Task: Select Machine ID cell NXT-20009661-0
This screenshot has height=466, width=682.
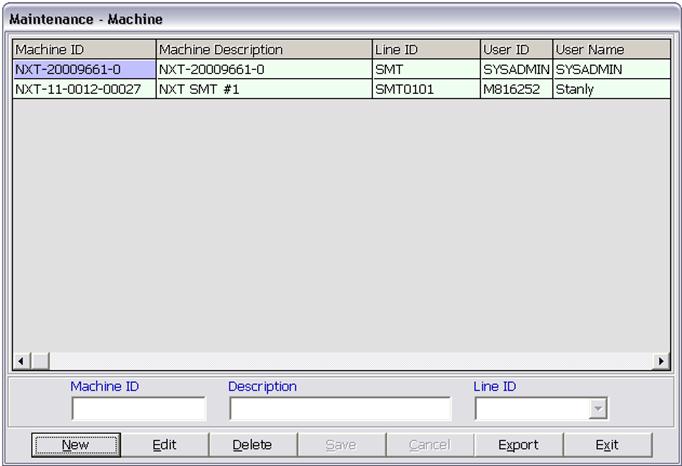Action: (84, 69)
